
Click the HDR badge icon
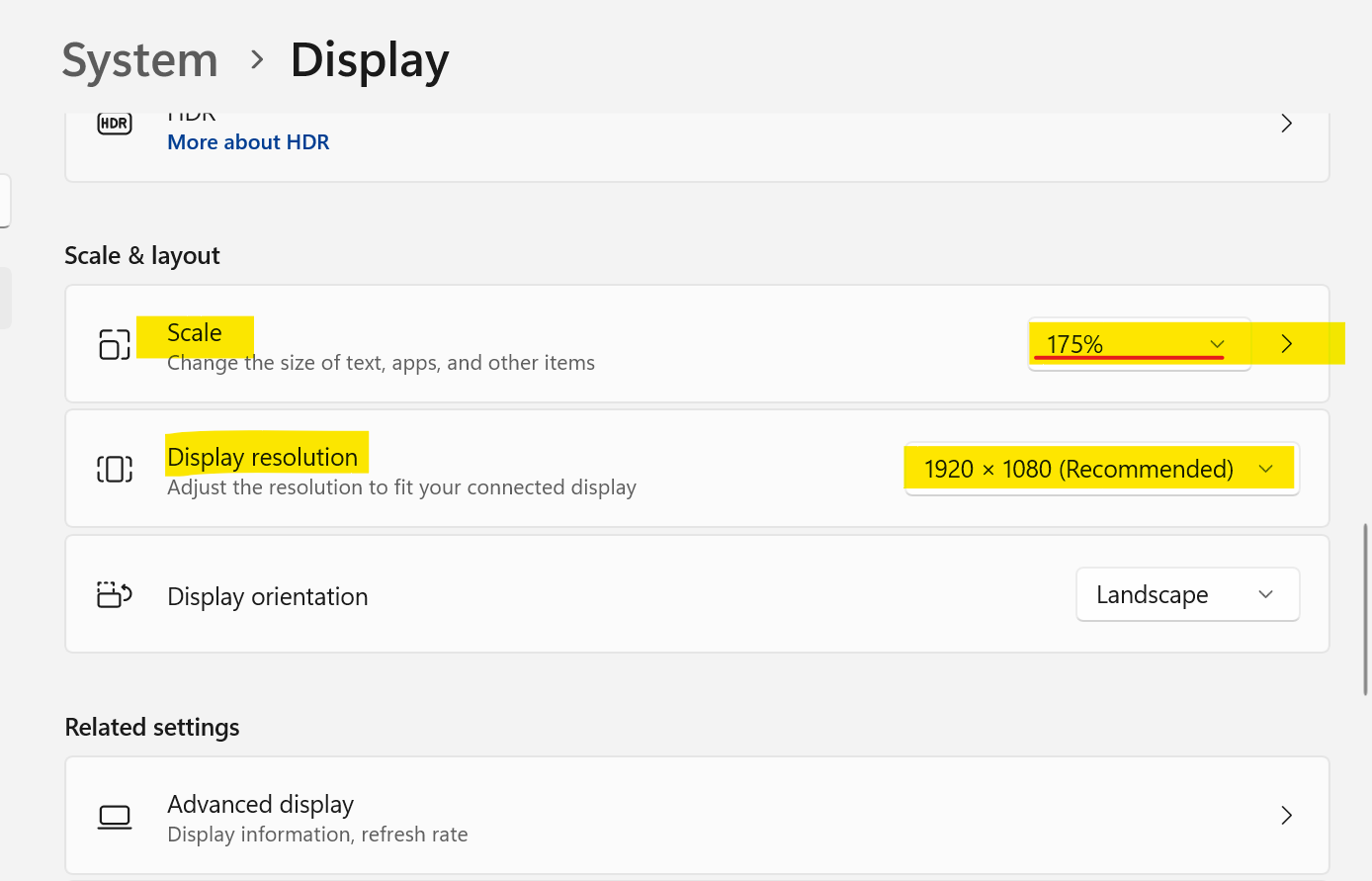pos(114,124)
